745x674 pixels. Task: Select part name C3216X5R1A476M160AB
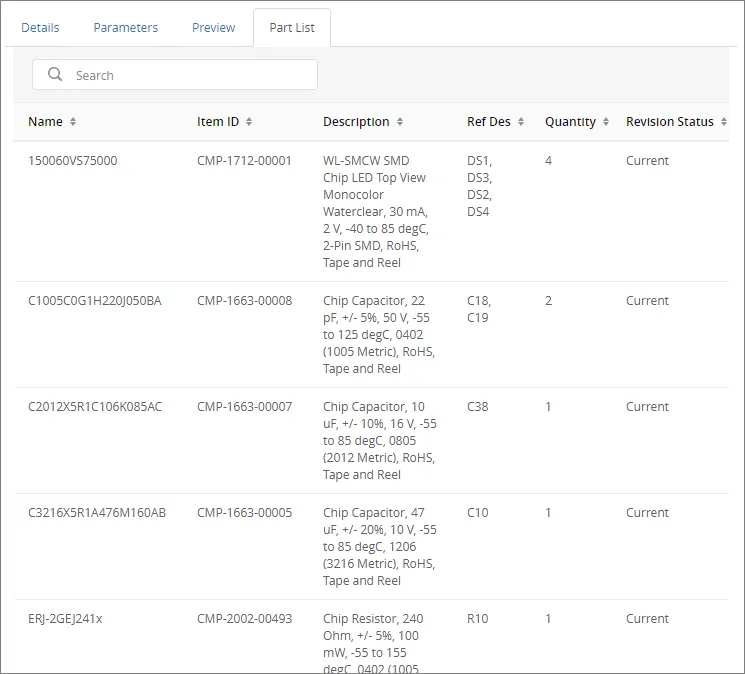pos(97,513)
